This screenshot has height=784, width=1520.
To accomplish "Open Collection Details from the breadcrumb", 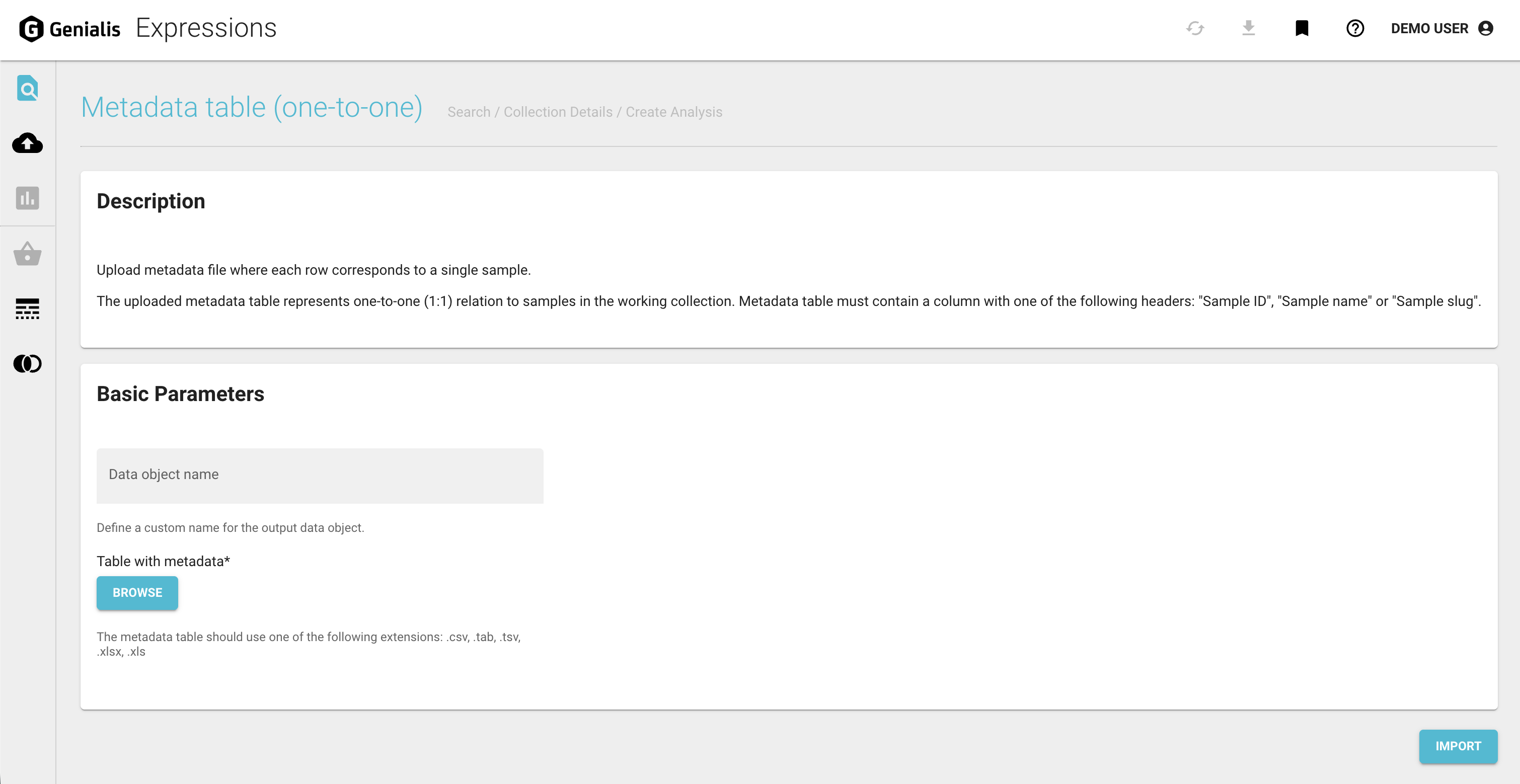I will 558,112.
